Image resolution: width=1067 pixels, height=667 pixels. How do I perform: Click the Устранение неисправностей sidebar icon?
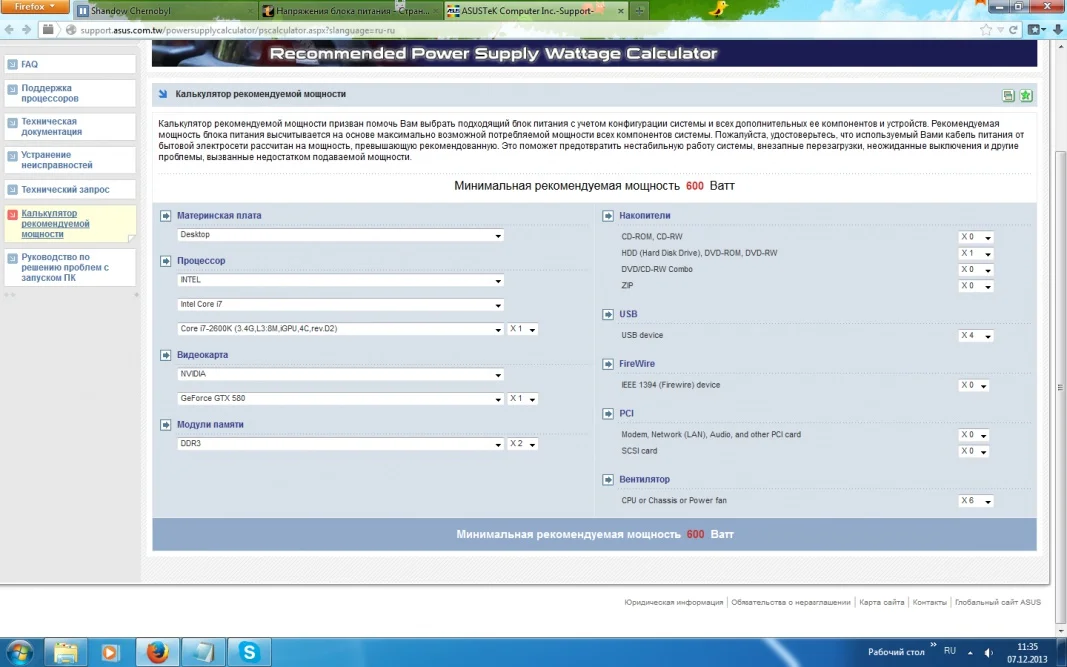(x=12, y=156)
